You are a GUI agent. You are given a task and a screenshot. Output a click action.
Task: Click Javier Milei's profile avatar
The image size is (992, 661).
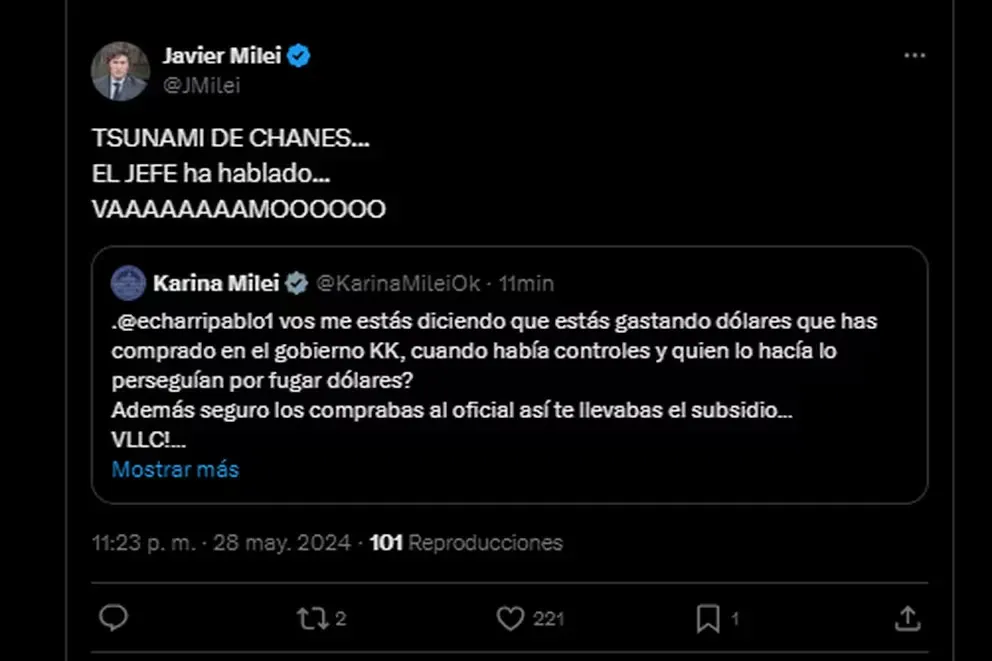click(x=120, y=71)
